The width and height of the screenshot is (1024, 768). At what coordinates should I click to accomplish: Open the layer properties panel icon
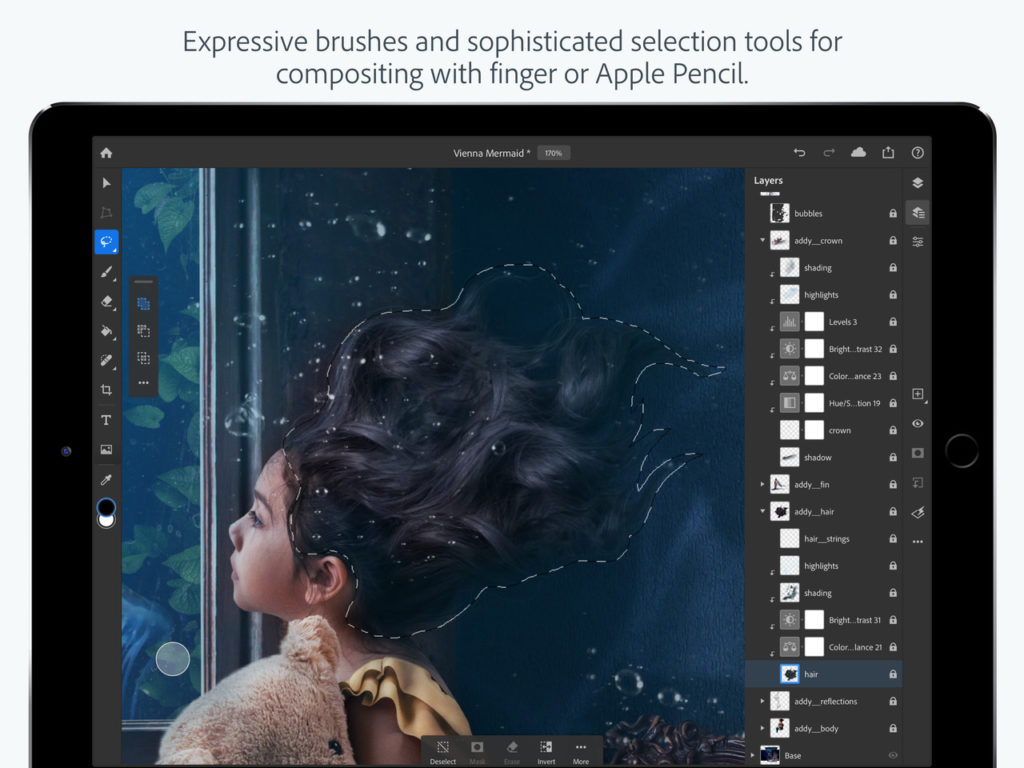(918, 212)
